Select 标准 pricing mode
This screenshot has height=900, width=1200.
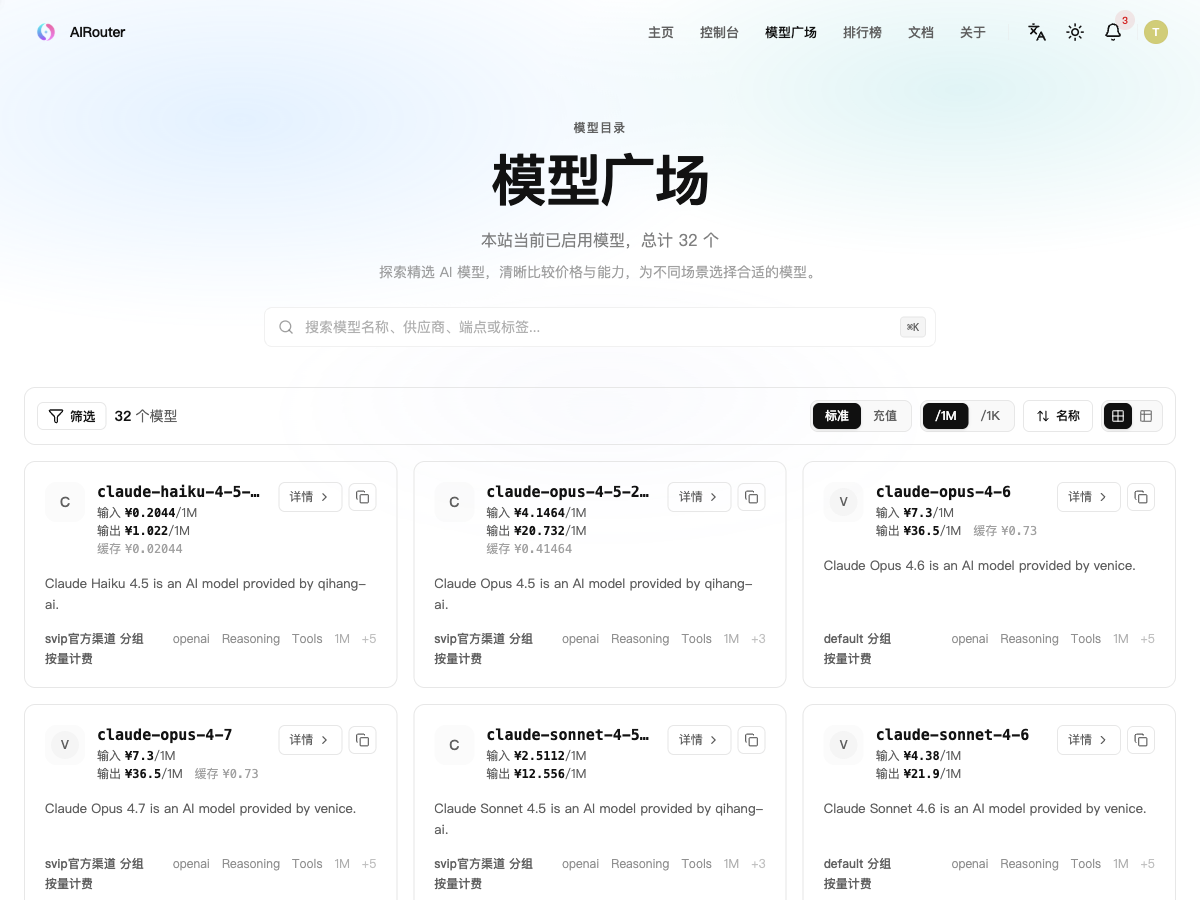click(x=837, y=416)
